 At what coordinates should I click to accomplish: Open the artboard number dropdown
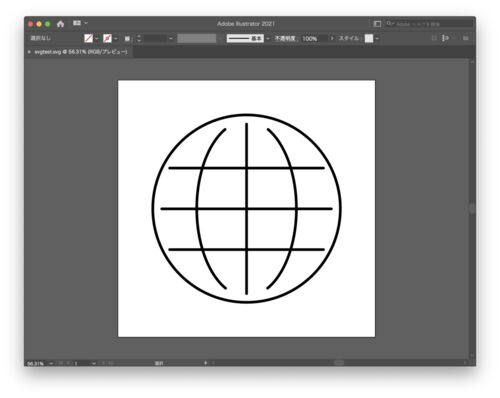click(x=94, y=363)
